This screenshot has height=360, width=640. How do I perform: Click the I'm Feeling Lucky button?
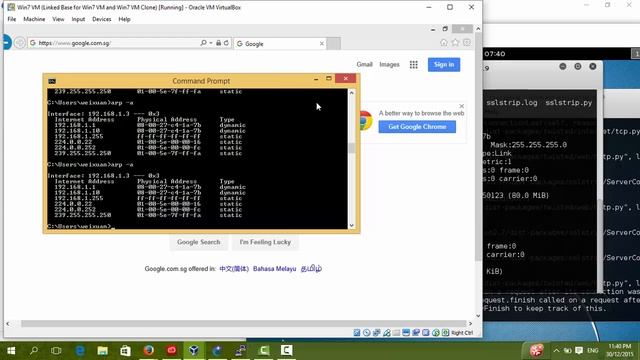(x=265, y=242)
